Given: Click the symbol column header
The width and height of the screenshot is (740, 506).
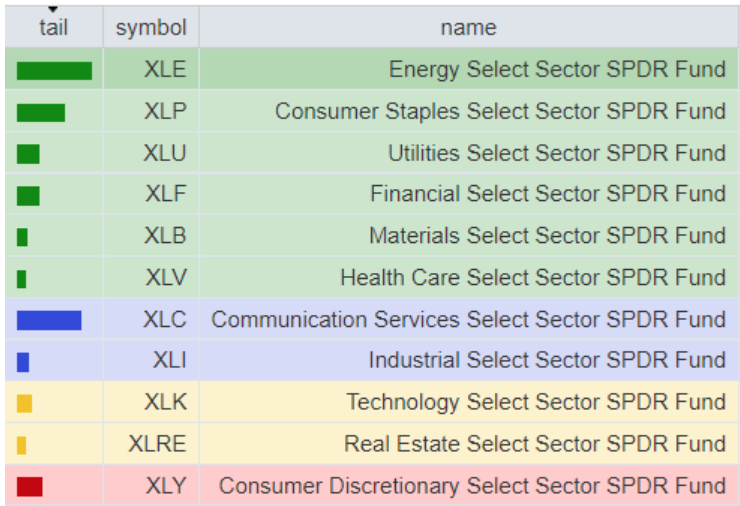Looking at the screenshot, I should pos(151,27).
